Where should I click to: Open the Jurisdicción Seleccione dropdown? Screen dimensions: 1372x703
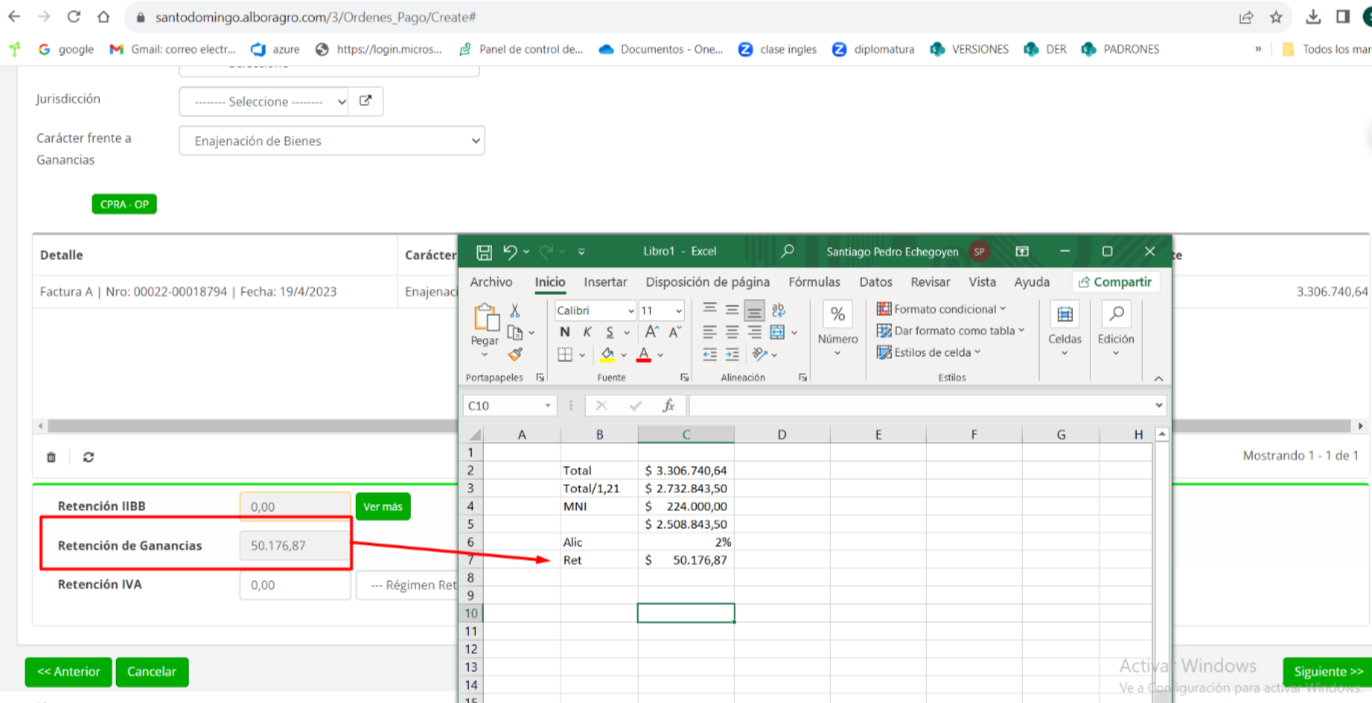[264, 102]
